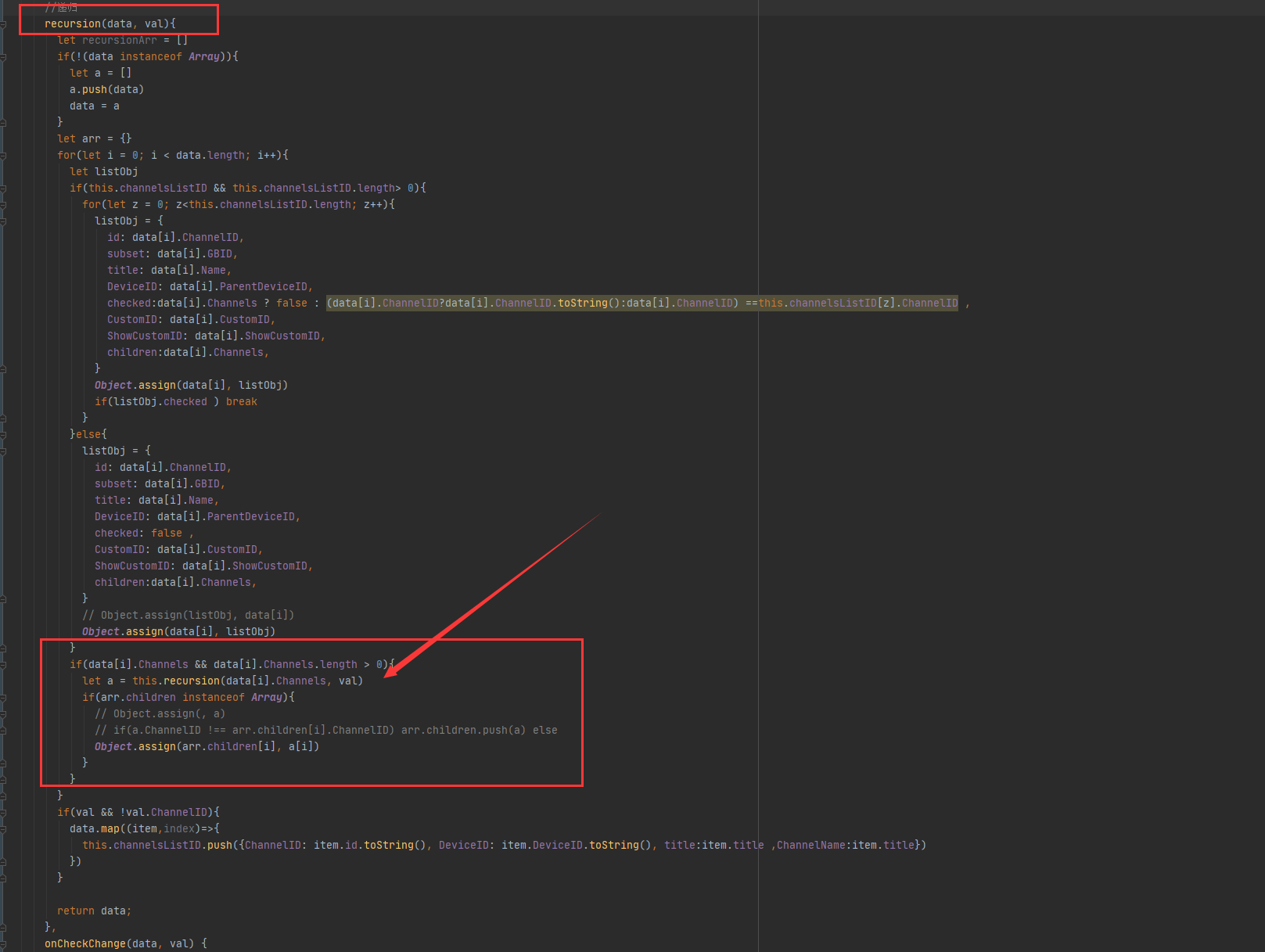Click the '}else{' line

pyautogui.click(x=88, y=435)
